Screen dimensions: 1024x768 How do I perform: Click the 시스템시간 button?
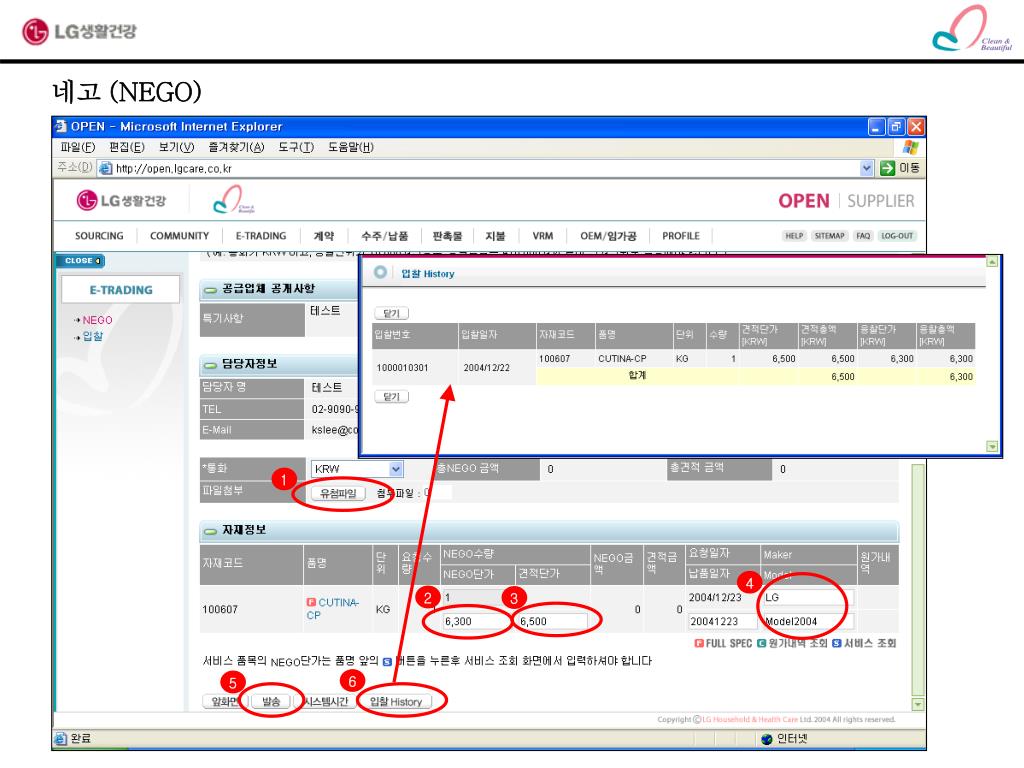click(326, 701)
